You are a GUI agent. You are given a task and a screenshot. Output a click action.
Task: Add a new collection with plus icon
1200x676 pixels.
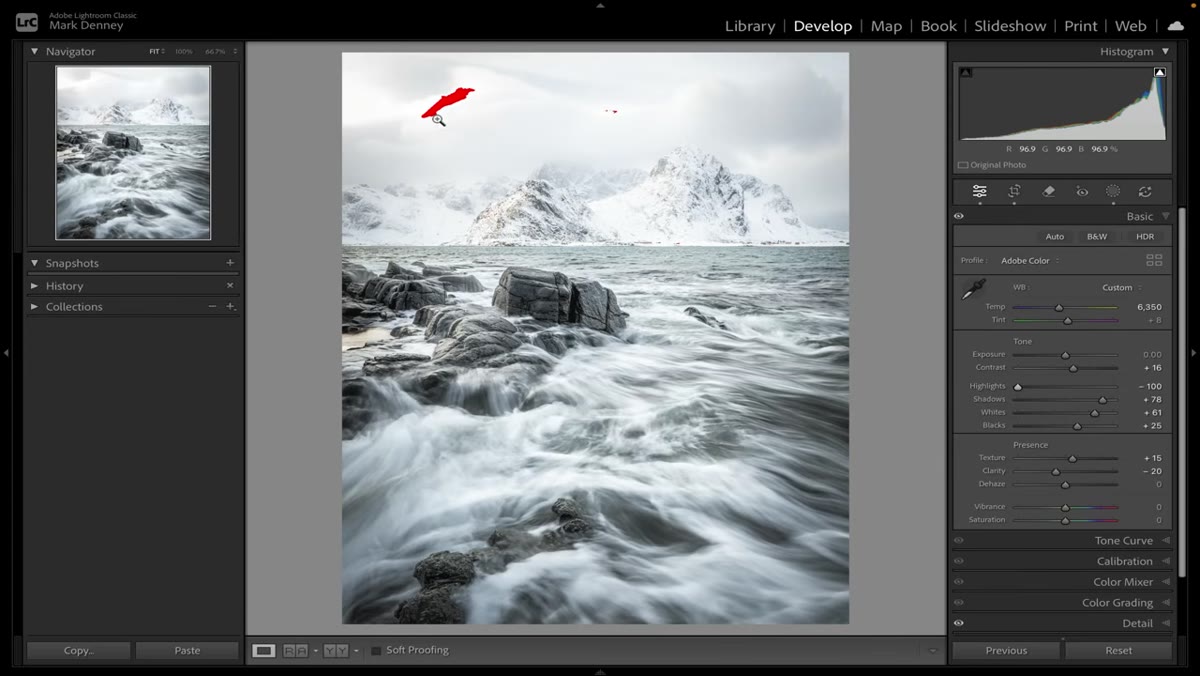(230, 307)
